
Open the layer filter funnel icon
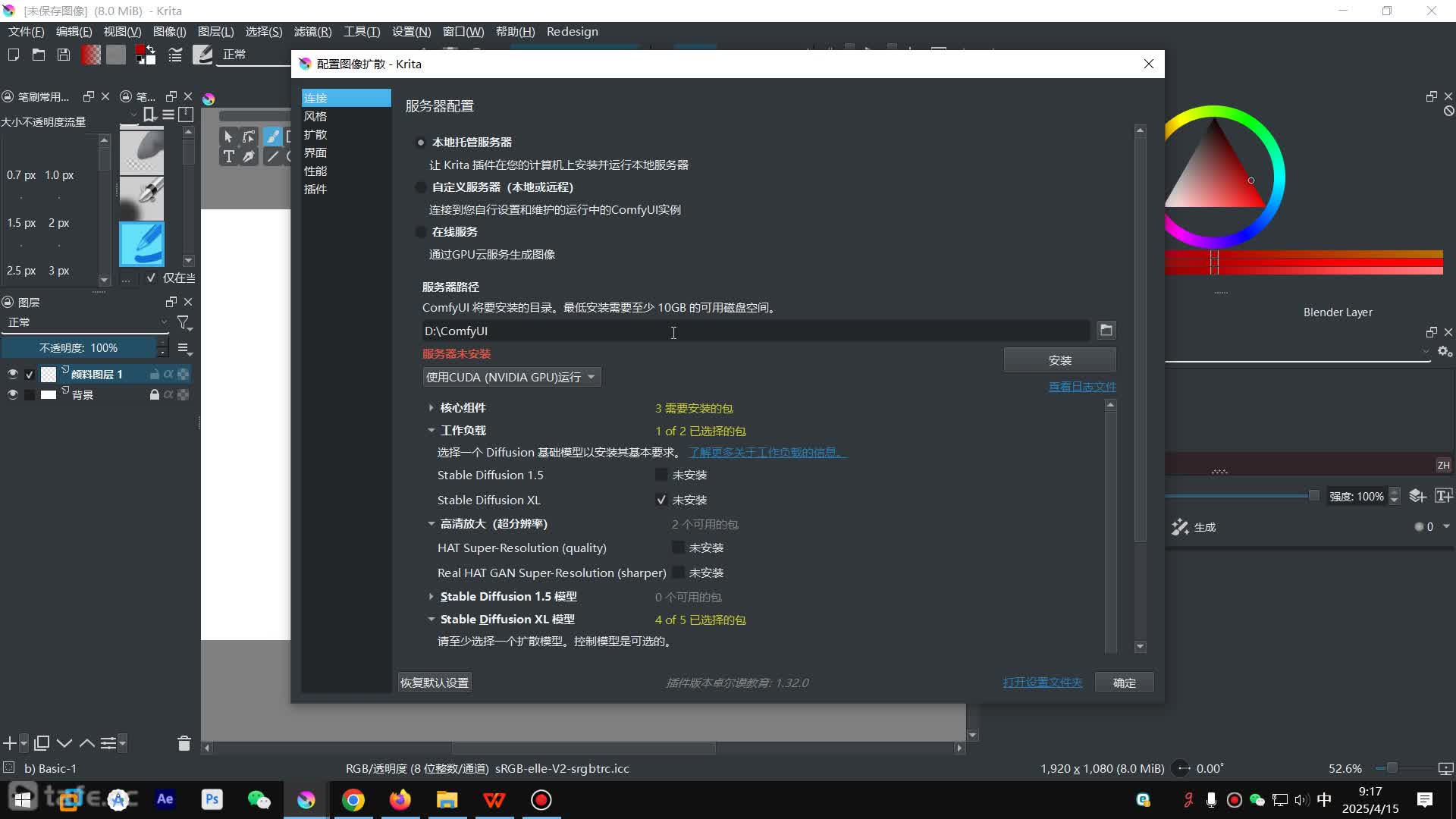(x=184, y=323)
